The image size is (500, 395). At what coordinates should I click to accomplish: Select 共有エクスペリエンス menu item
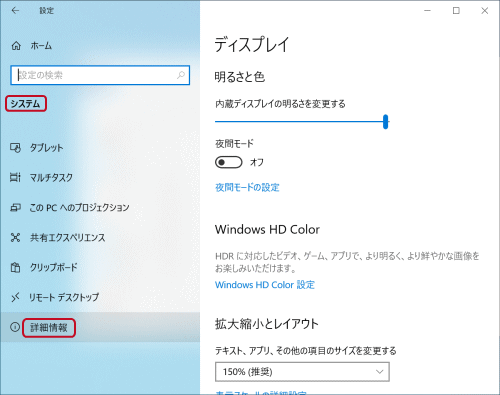pyautogui.click(x=68, y=237)
